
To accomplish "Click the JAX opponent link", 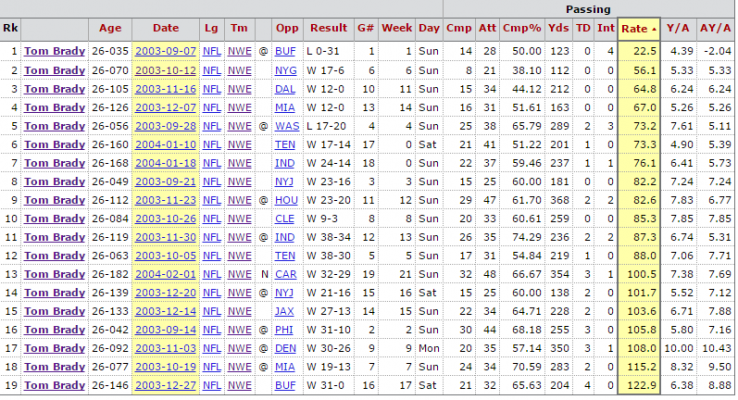I will coord(284,312).
